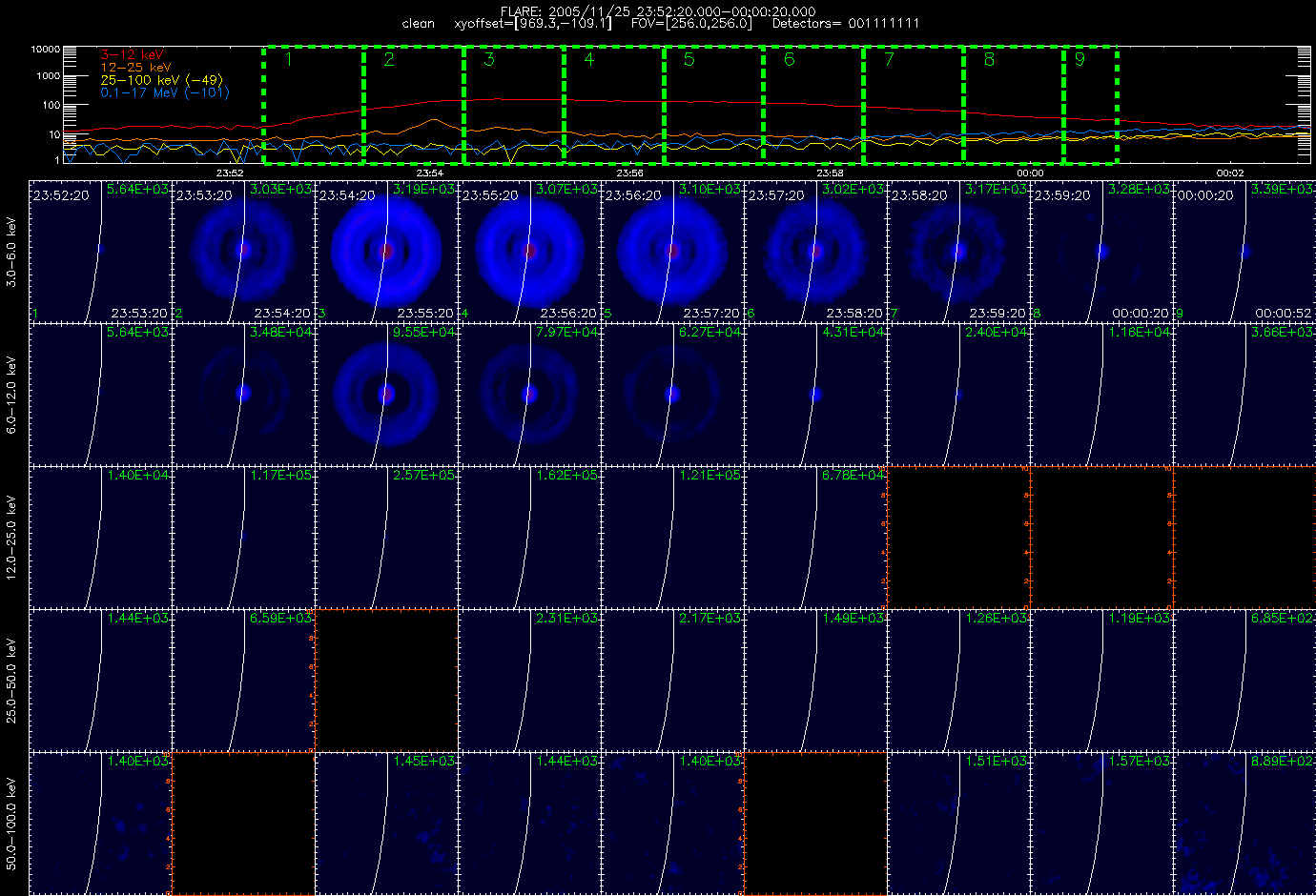Screen dimensions: 1316x896
Task: Select time interval 6 box in light curve
Action: click(x=813, y=105)
